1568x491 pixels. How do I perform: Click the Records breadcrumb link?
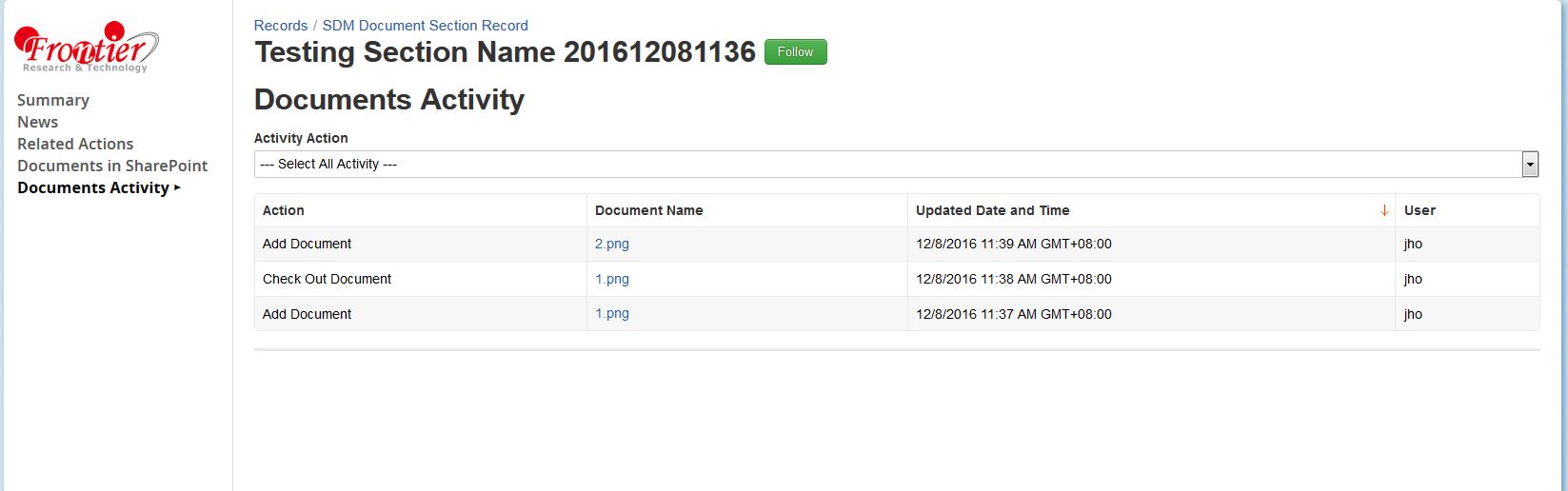[281, 26]
